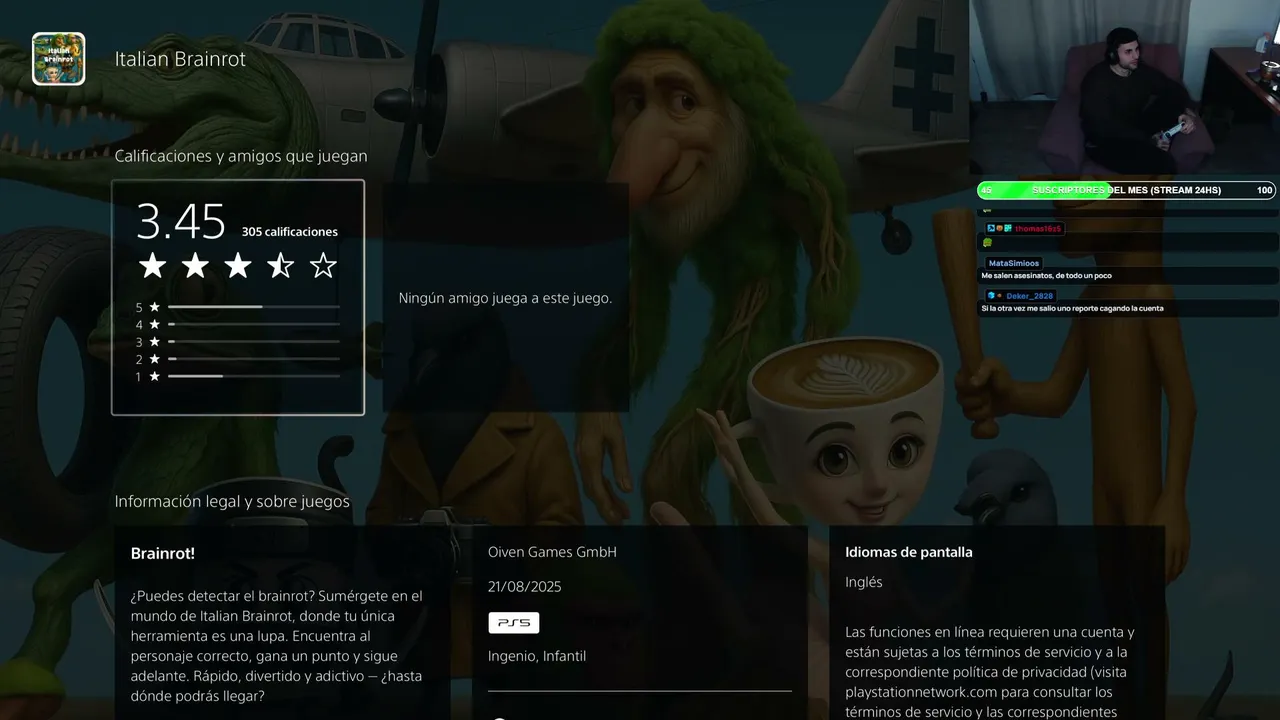The width and height of the screenshot is (1280, 720).
Task: Select the Italian Brainrot title text
Action: (180, 59)
